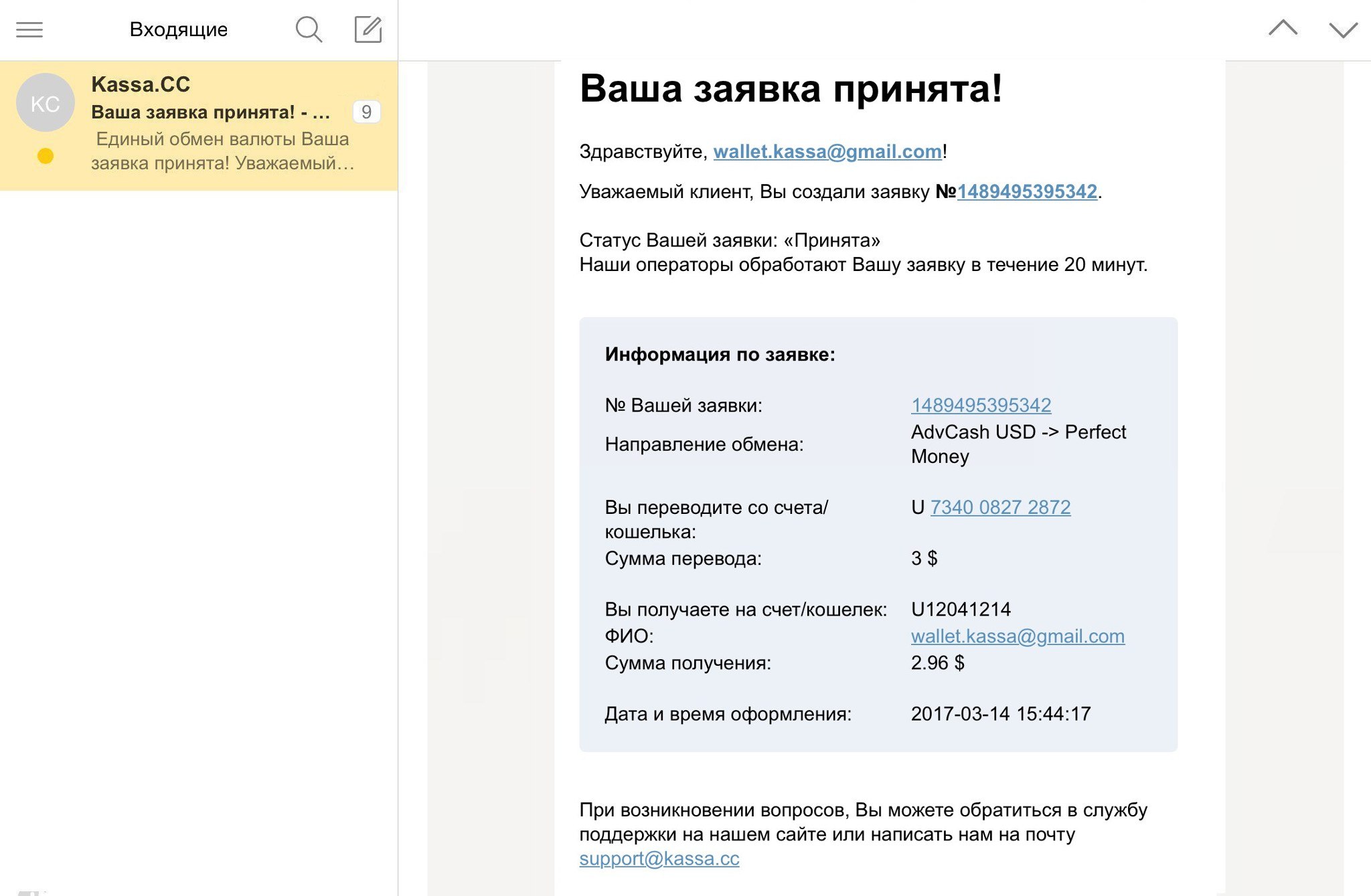Screen dimensions: 1371x896
Task: Click request number link in information table
Action: (981, 406)
